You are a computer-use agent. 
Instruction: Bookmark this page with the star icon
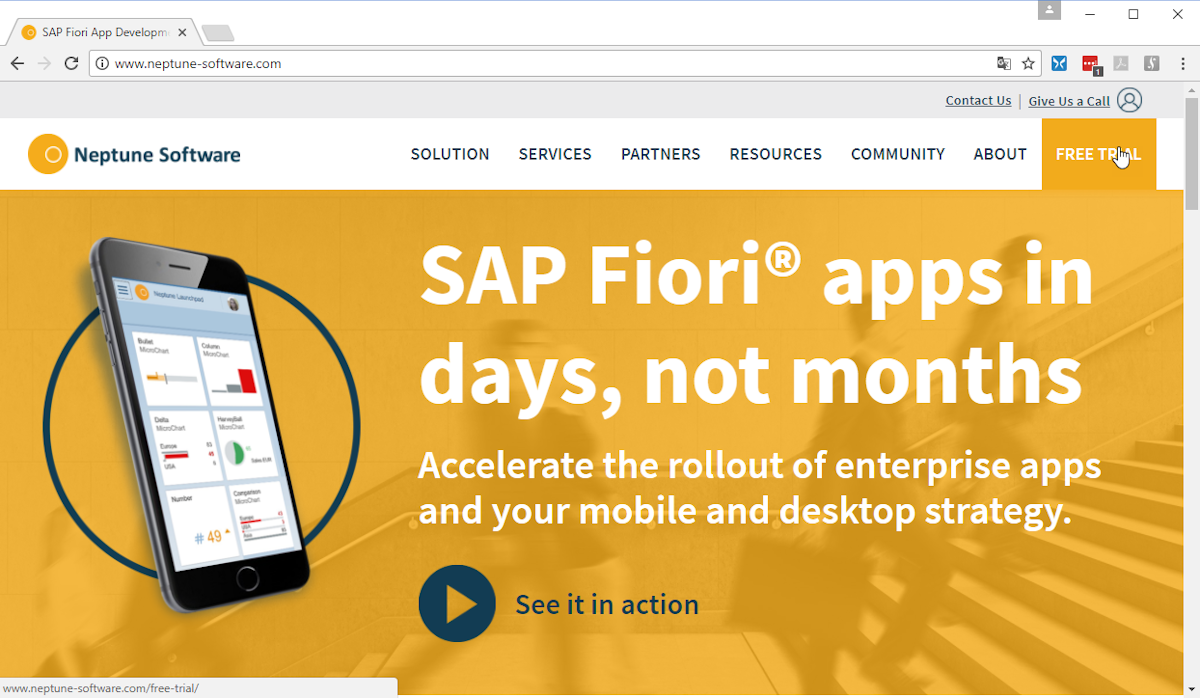pyautogui.click(x=1028, y=63)
